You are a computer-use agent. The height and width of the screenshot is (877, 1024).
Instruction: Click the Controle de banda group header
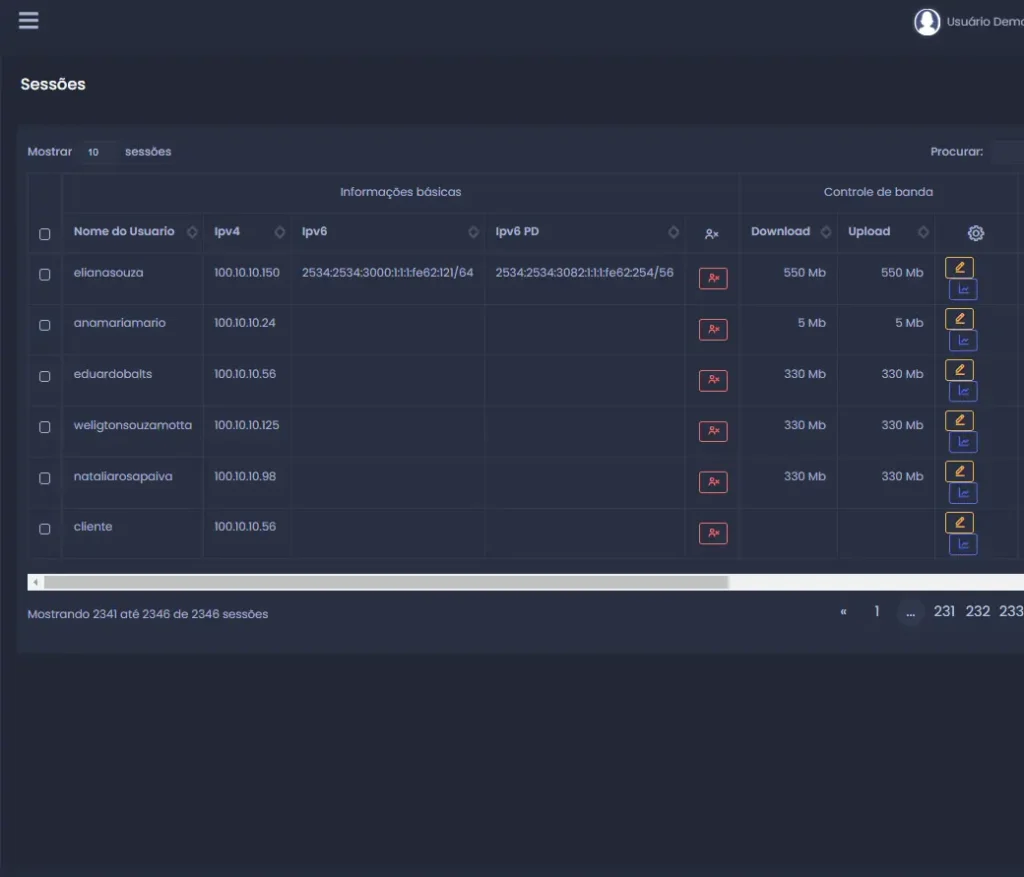tap(878, 192)
